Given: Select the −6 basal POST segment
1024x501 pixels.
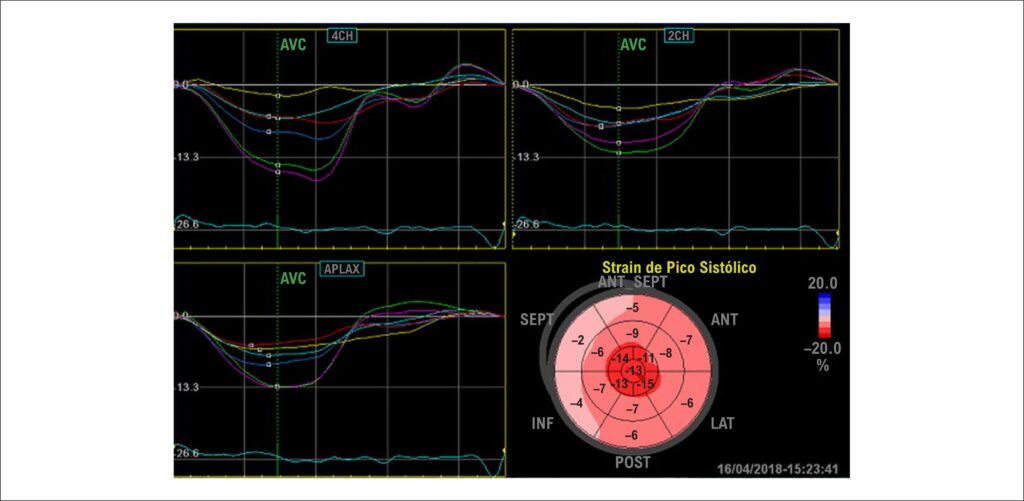Looking at the screenshot, I should pyautogui.click(x=632, y=436).
